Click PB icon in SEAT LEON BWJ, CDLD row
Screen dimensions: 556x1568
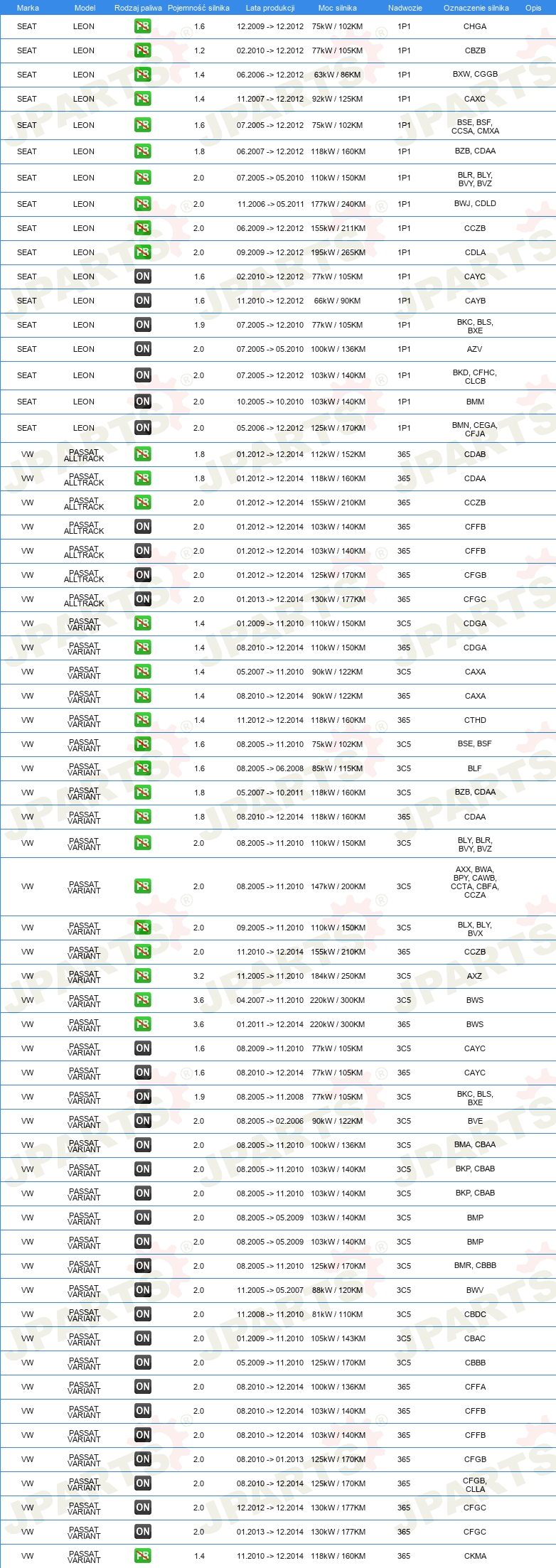pos(143,204)
